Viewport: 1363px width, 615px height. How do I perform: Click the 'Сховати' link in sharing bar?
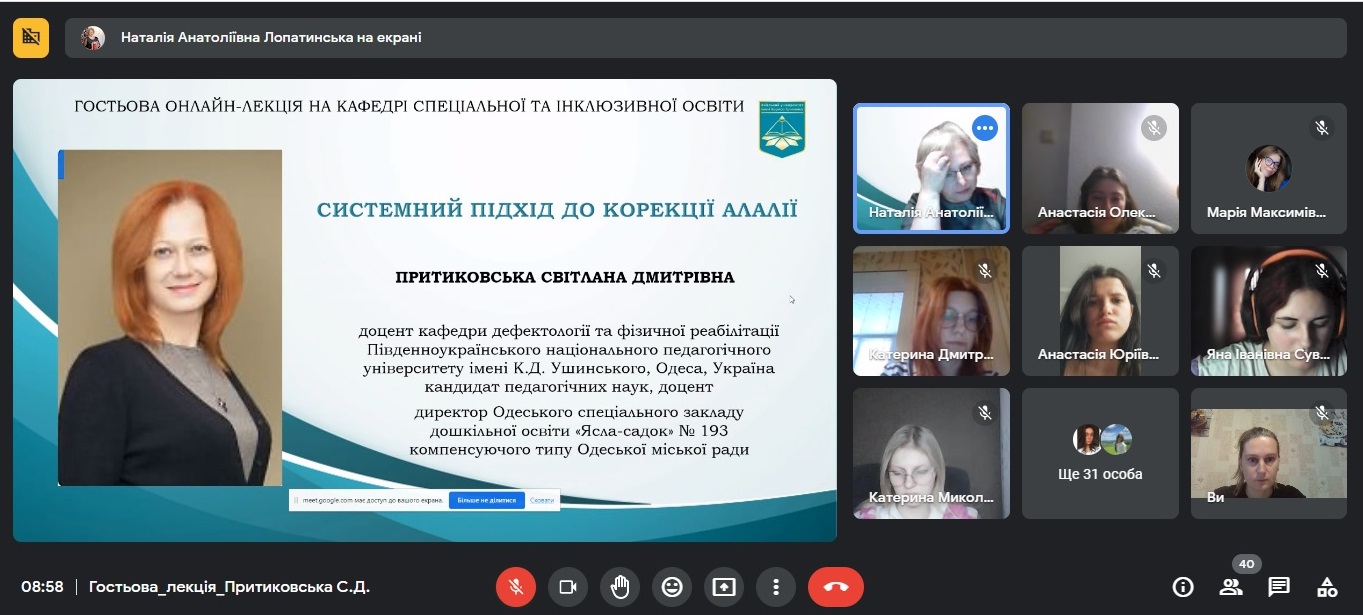[x=542, y=500]
